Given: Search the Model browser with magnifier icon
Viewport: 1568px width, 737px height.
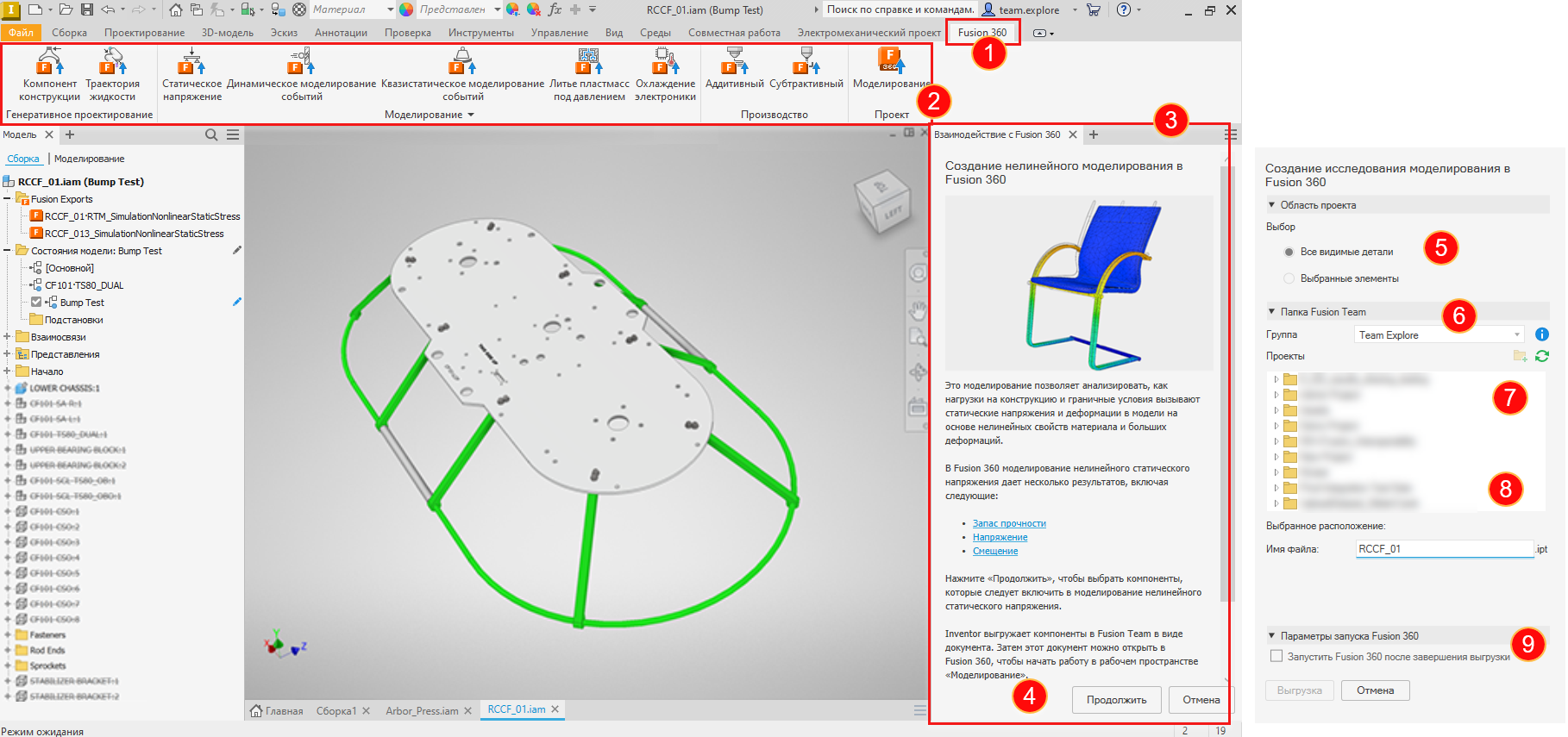Looking at the screenshot, I should (211, 134).
